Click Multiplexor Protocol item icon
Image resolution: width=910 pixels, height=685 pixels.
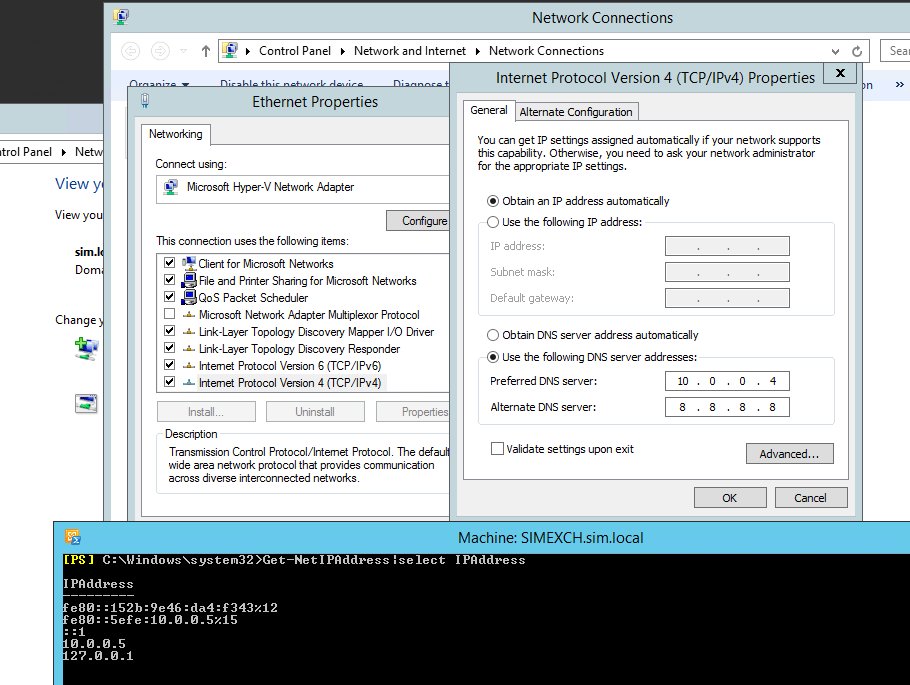189,315
